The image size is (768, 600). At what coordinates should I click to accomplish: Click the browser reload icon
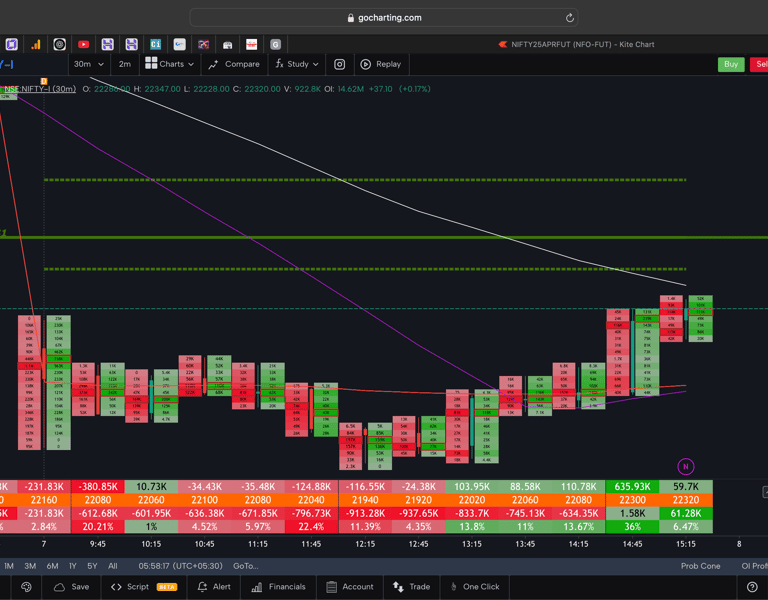click(x=570, y=18)
